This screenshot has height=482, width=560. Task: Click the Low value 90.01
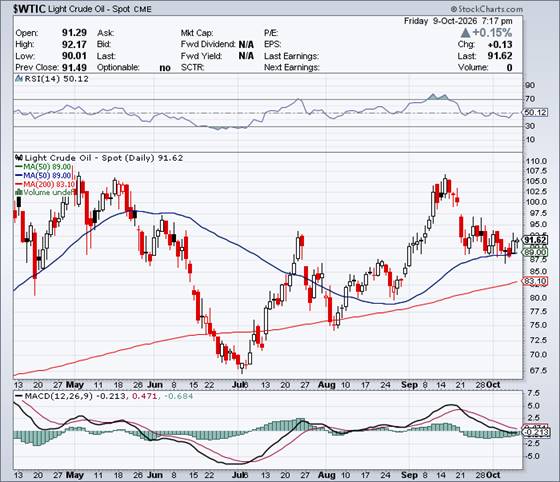[x=74, y=56]
